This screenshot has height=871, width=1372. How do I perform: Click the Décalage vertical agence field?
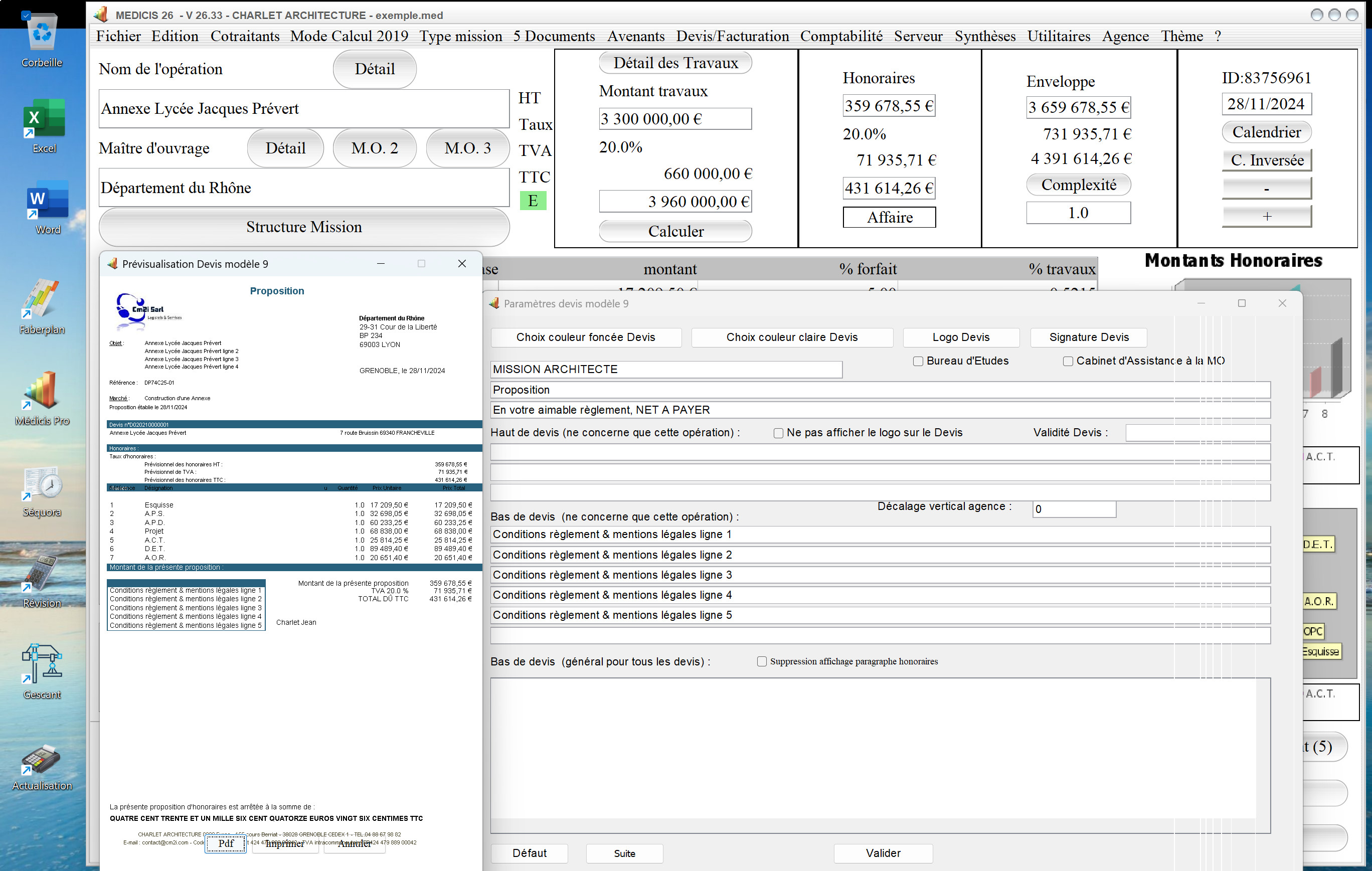tap(1074, 508)
